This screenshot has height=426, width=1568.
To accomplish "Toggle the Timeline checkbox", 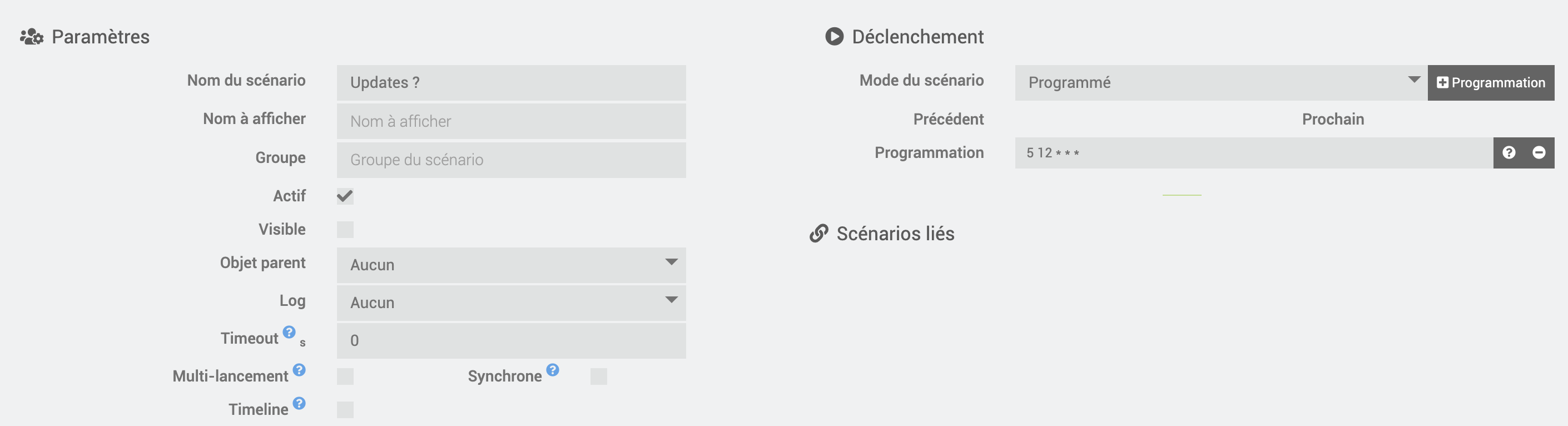I will (x=345, y=410).
